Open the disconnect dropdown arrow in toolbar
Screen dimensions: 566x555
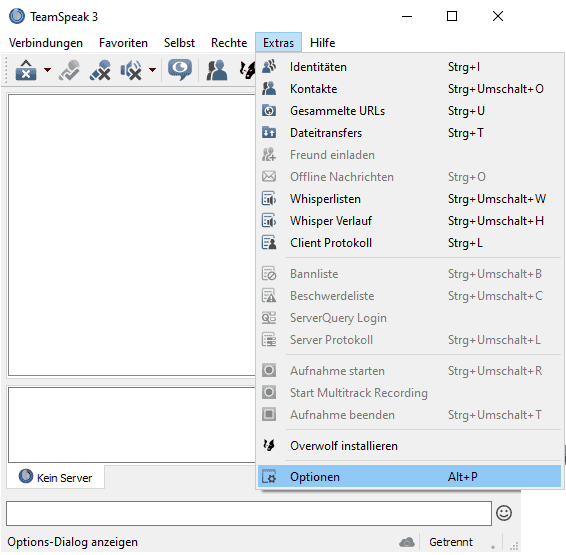coord(47,70)
